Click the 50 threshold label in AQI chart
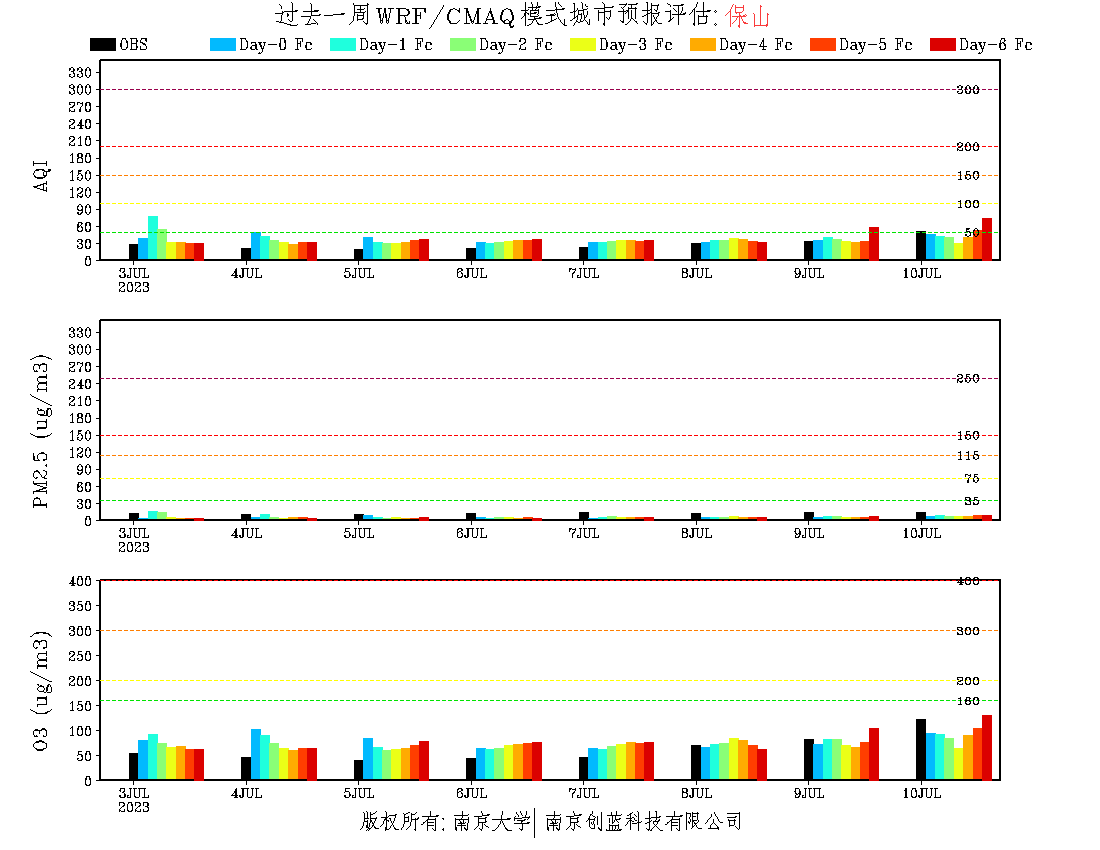Screen dimensions: 1100x850 click(972, 232)
